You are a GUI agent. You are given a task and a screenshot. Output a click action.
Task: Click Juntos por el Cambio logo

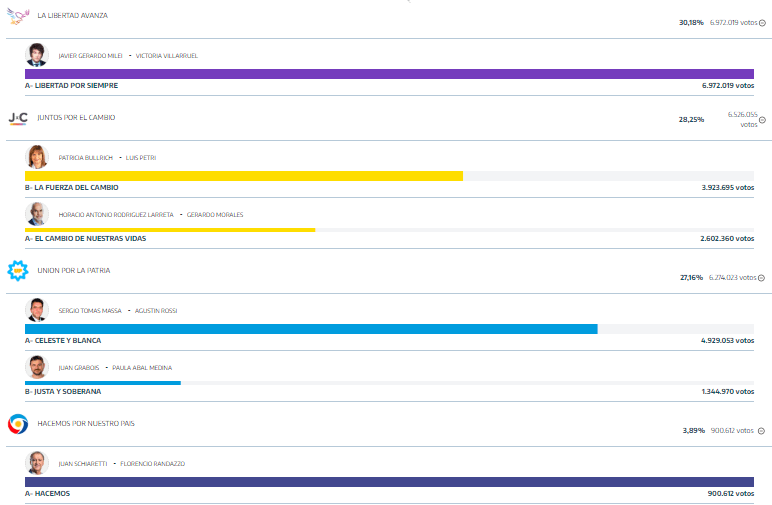point(18,118)
